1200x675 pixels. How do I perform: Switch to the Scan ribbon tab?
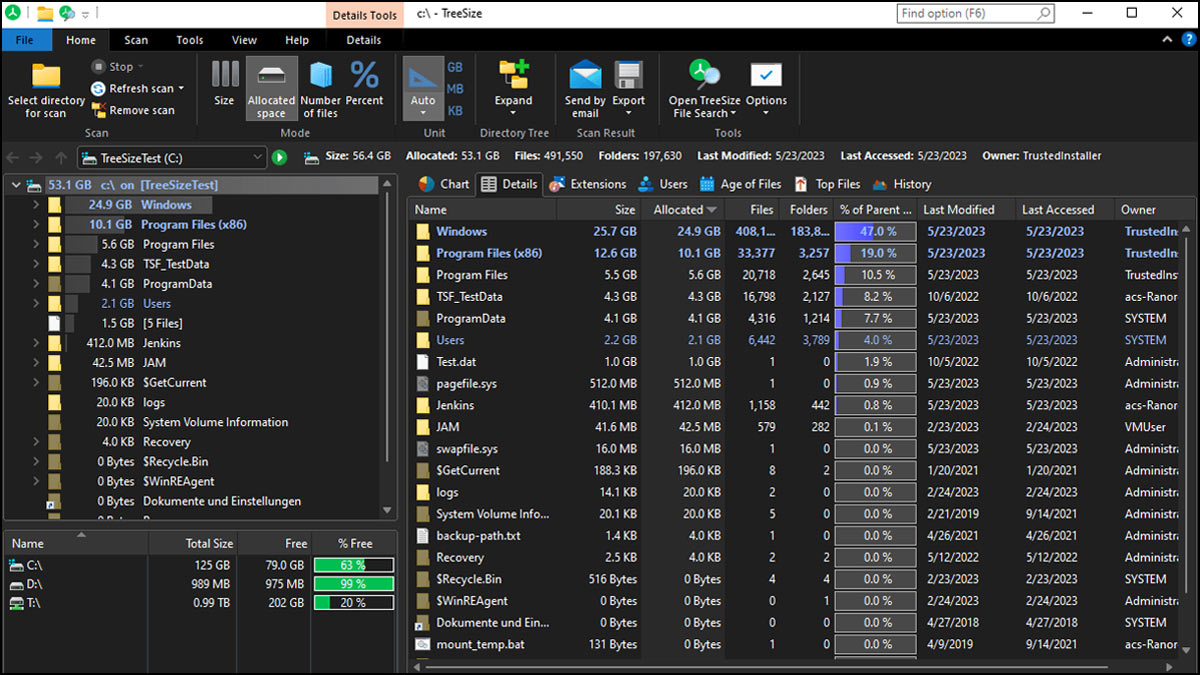(x=136, y=40)
